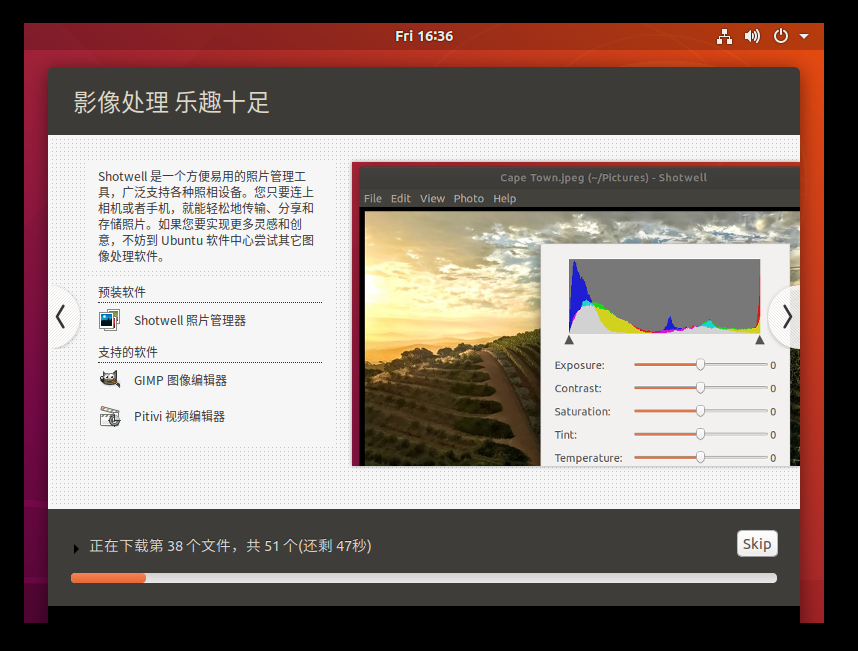Click the Contrast slider handle
Viewport: 858px width, 651px height.
700,388
